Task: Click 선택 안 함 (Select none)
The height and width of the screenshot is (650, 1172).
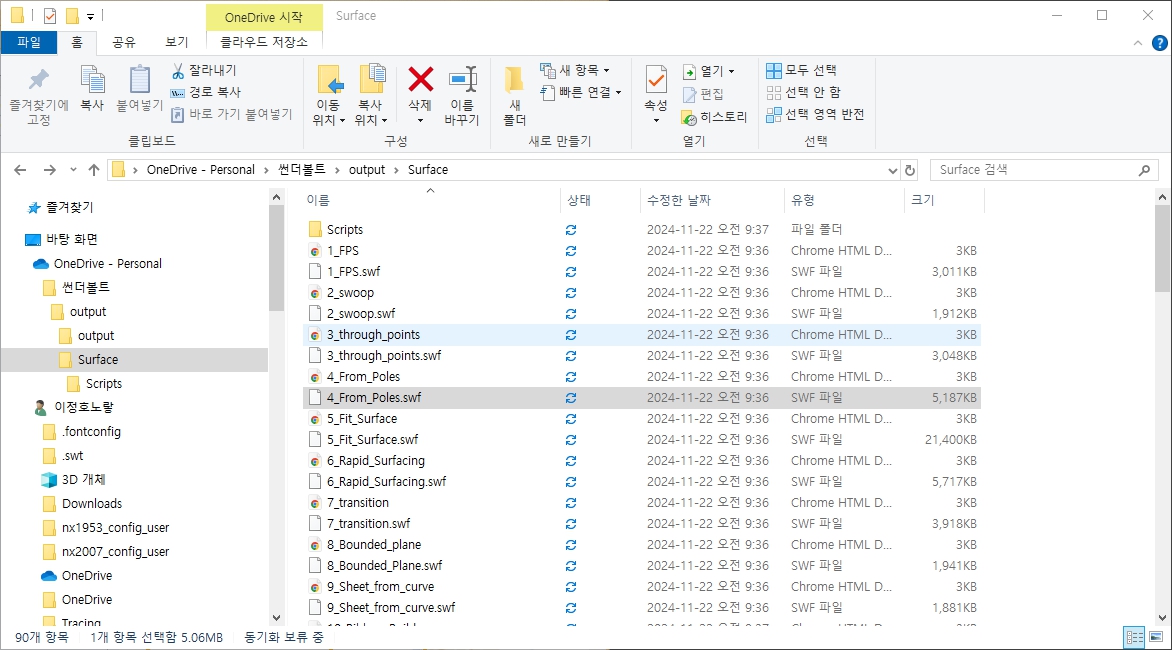Action: (x=804, y=92)
